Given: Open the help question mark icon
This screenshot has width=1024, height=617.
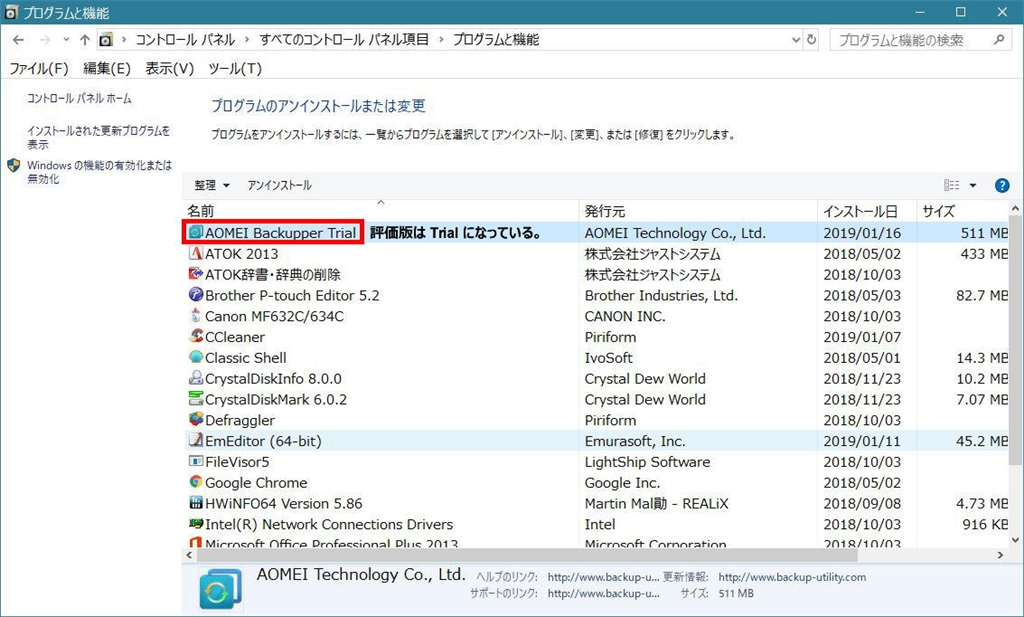Looking at the screenshot, I should tap(1002, 185).
